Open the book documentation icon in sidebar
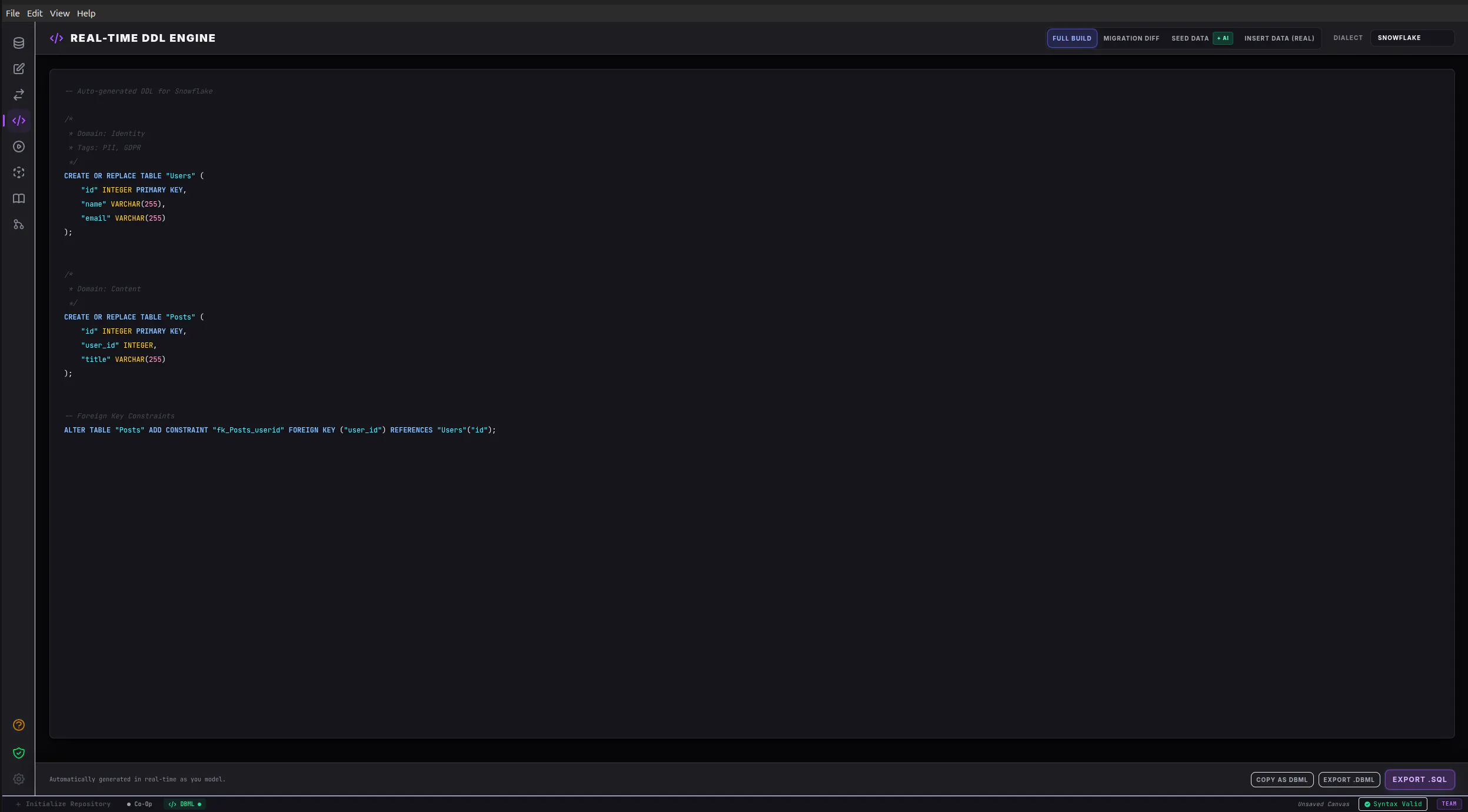The height and width of the screenshot is (812, 1468). coord(19,198)
